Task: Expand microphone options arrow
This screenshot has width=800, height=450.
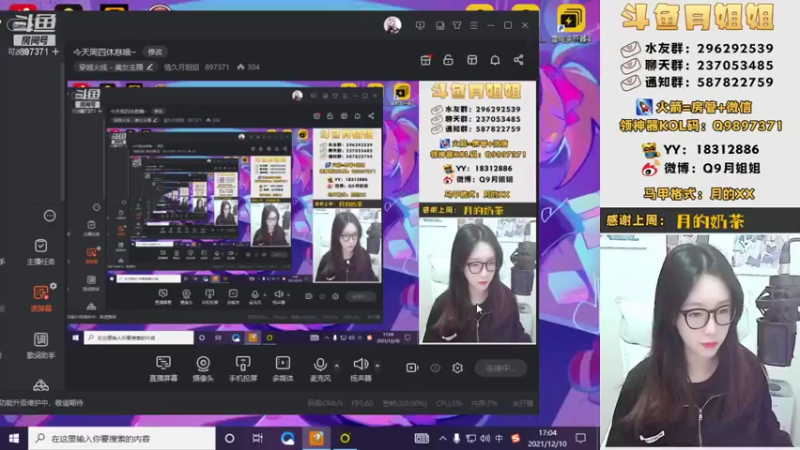Action: [x=337, y=366]
